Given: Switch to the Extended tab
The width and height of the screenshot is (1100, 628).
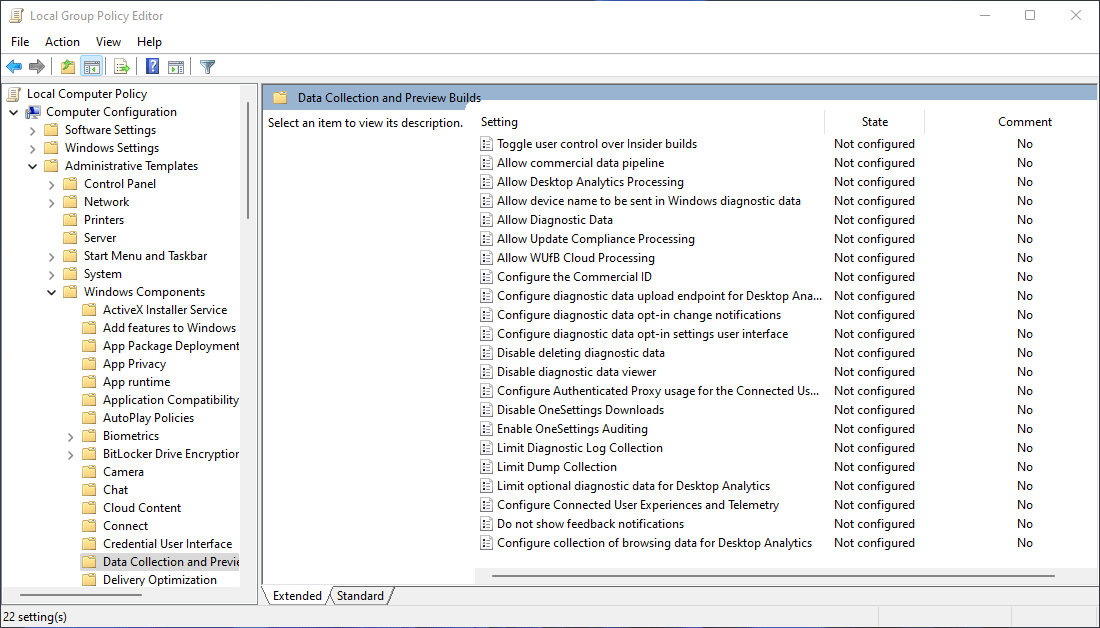Looking at the screenshot, I should [x=297, y=596].
